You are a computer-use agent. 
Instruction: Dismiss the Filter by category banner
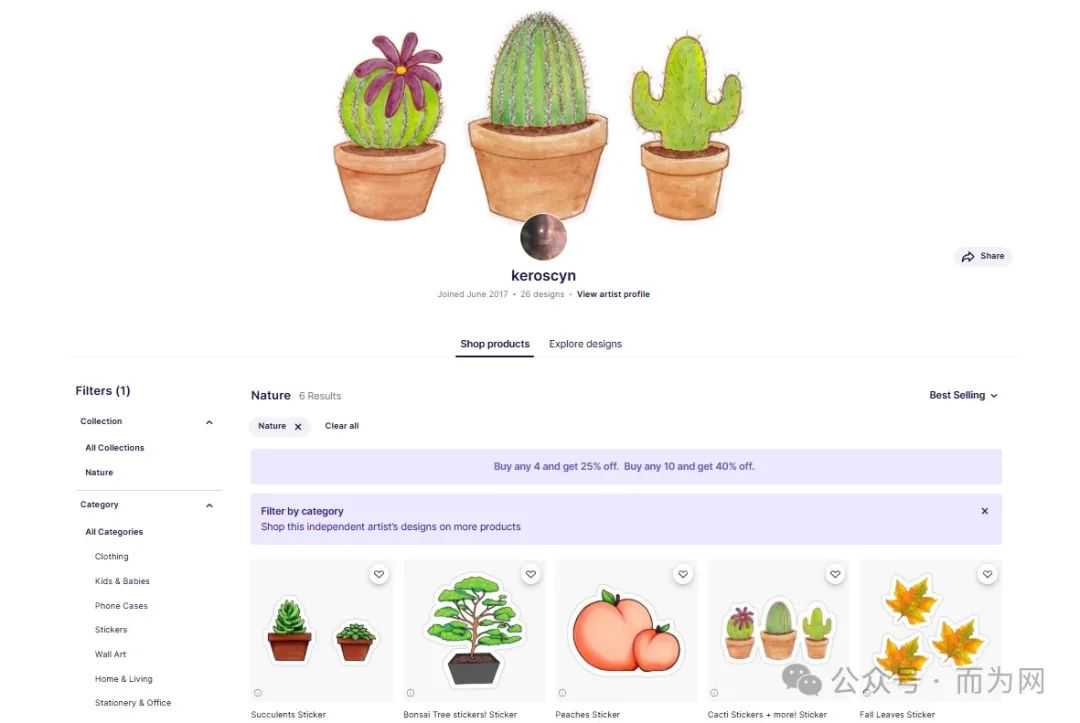(985, 511)
